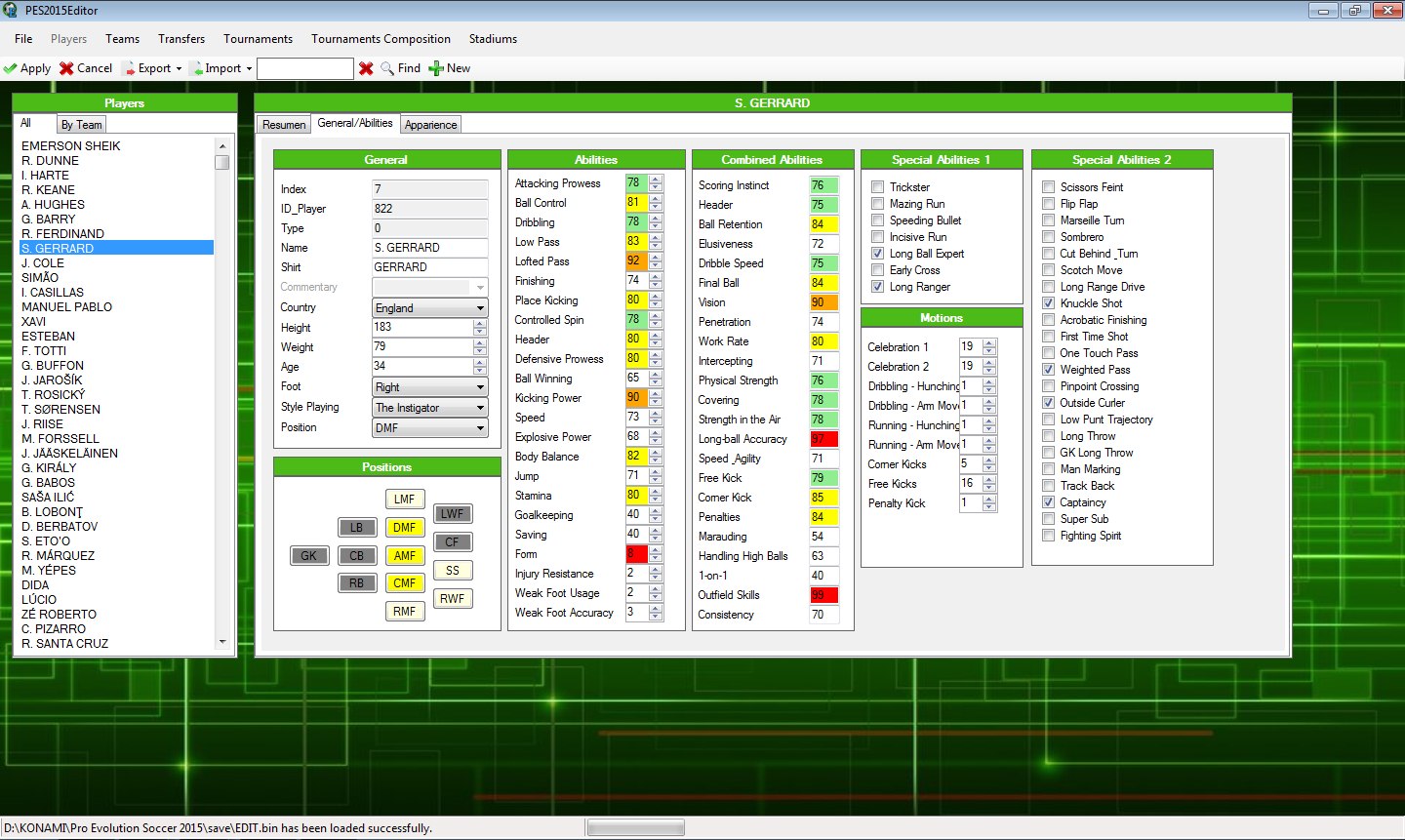The height and width of the screenshot is (840, 1405).
Task: Select the CF position button
Action: (x=453, y=541)
